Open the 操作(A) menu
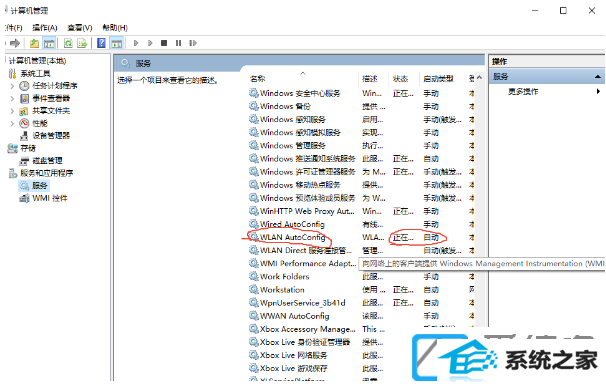This screenshot has height=387, width=606. [x=45, y=27]
